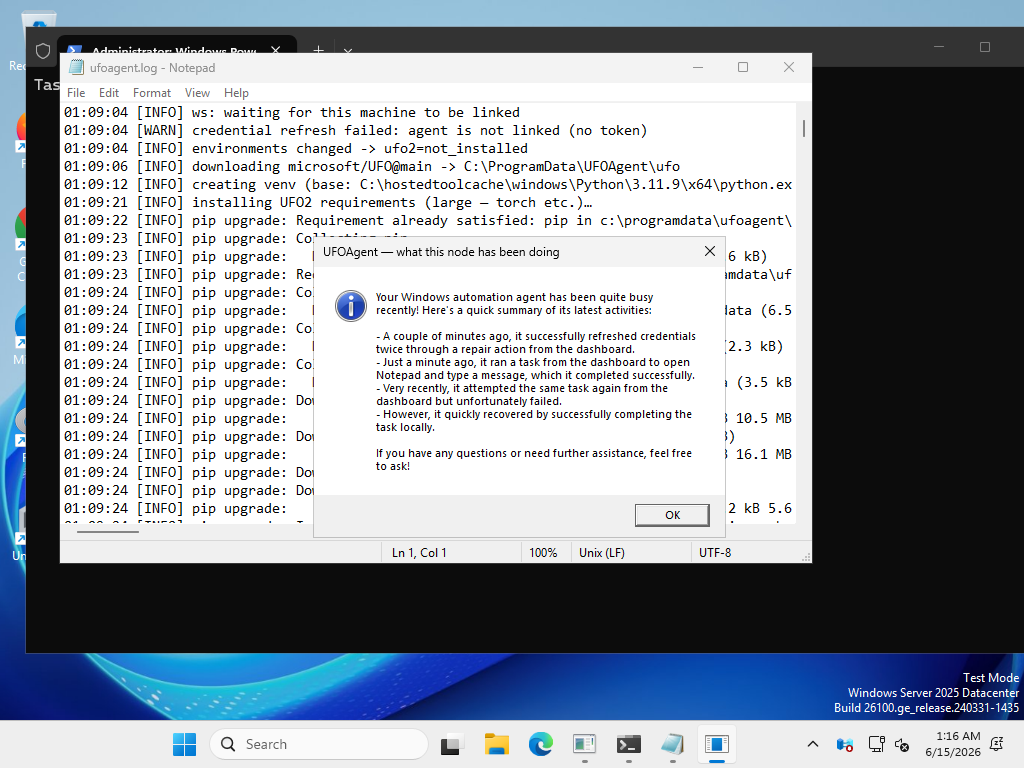Click the active blue-window taskbar app icon

coord(716,744)
